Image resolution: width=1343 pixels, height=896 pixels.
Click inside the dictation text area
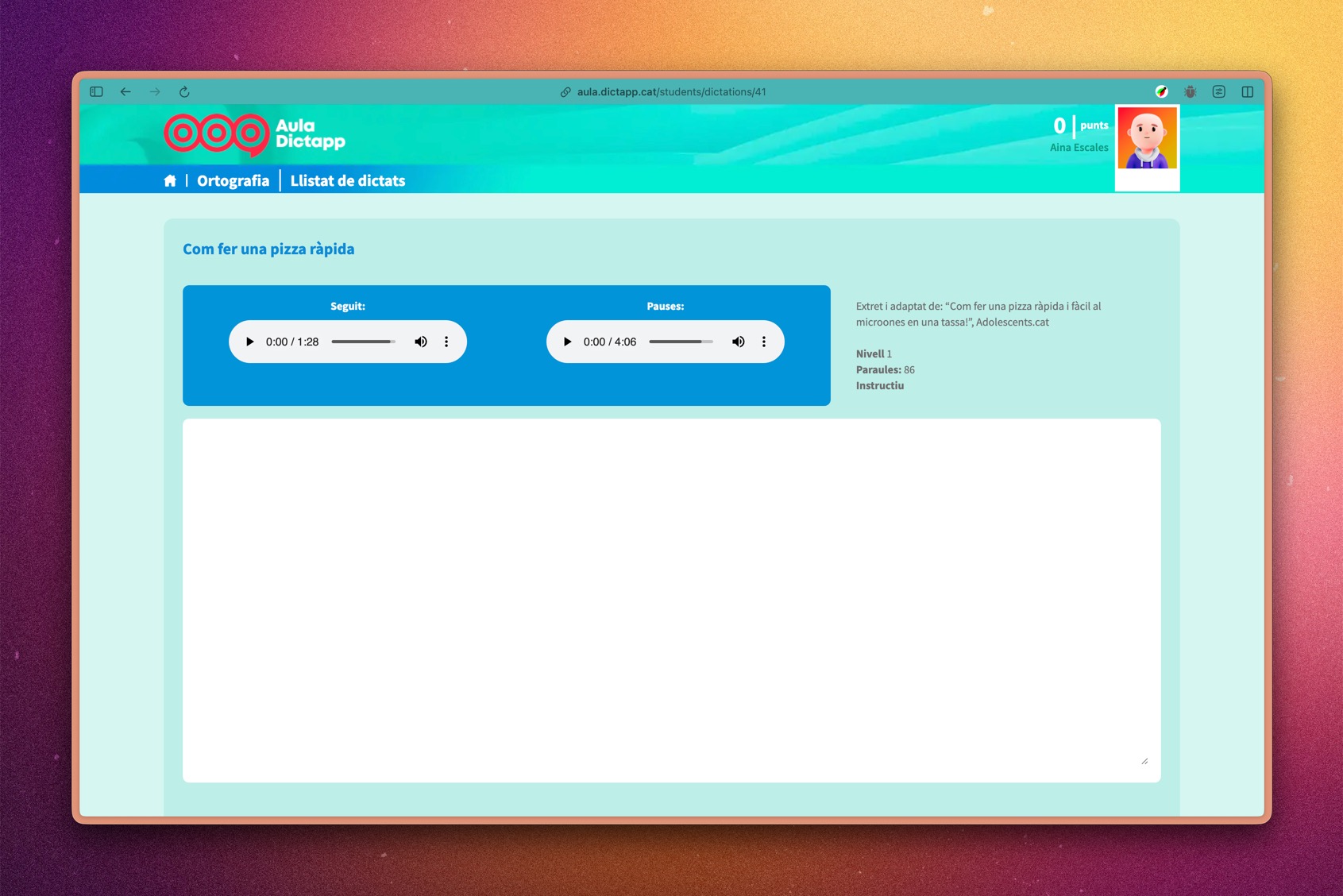pos(671,601)
